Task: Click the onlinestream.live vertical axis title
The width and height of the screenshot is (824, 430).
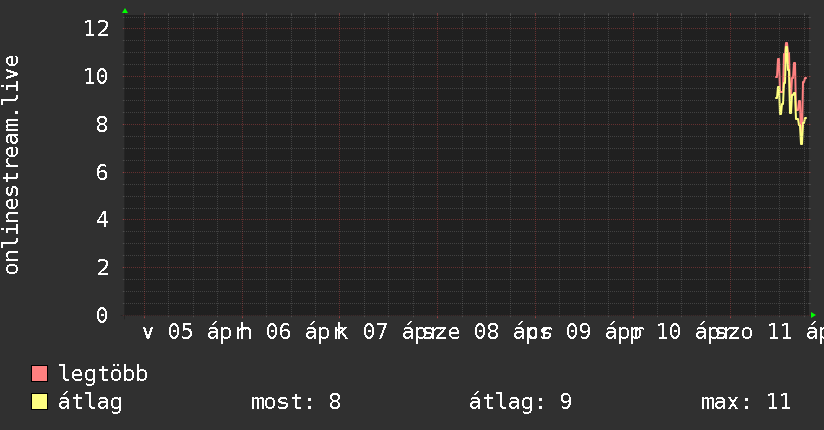Action: [x=12, y=165]
